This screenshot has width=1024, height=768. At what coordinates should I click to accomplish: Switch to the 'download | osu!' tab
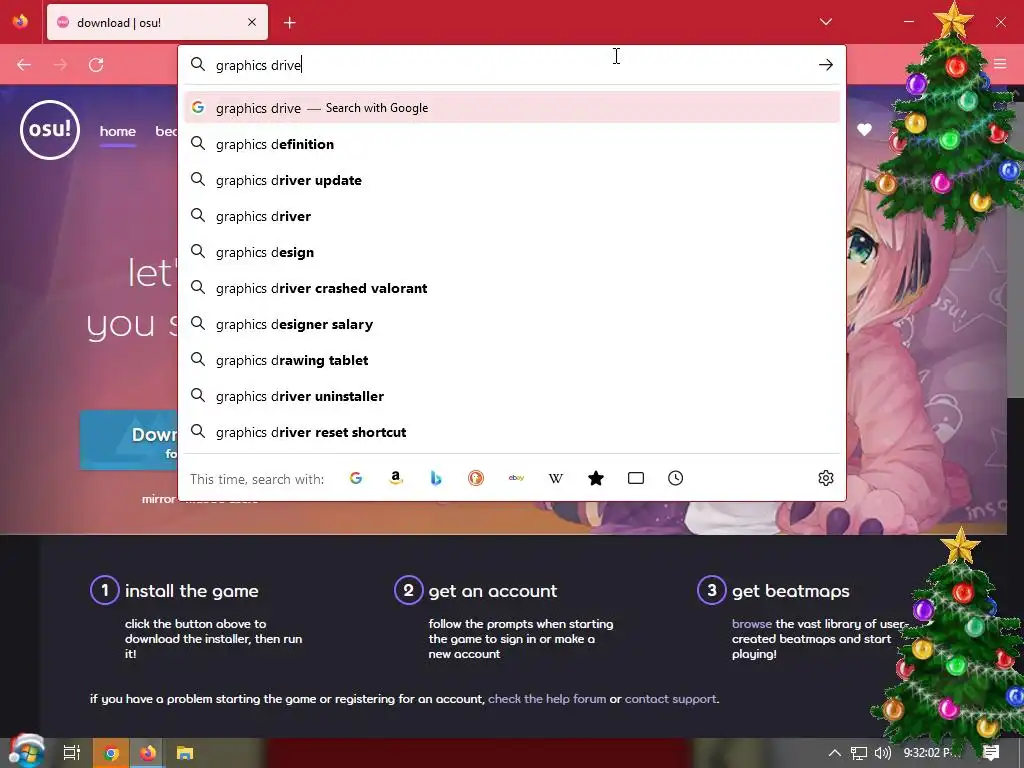pos(157,22)
